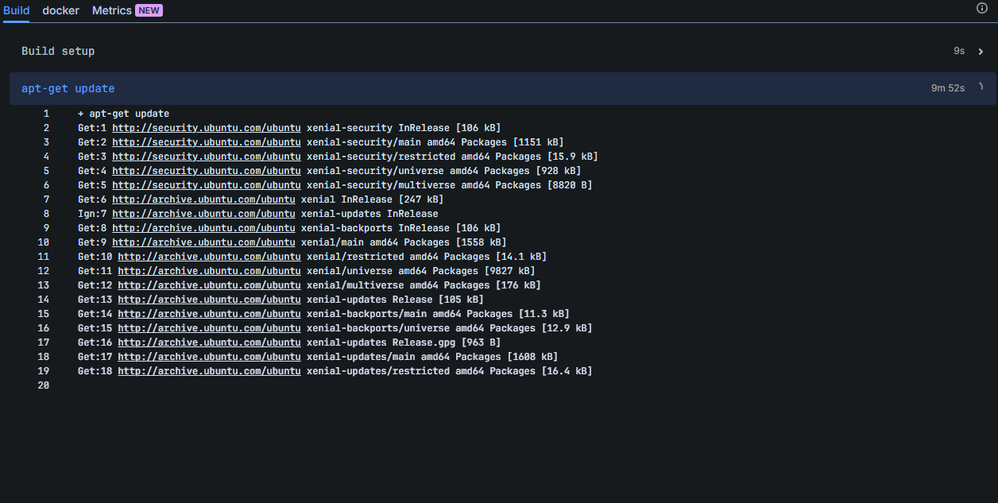
Task: Select log line number 20
Action: coord(43,386)
